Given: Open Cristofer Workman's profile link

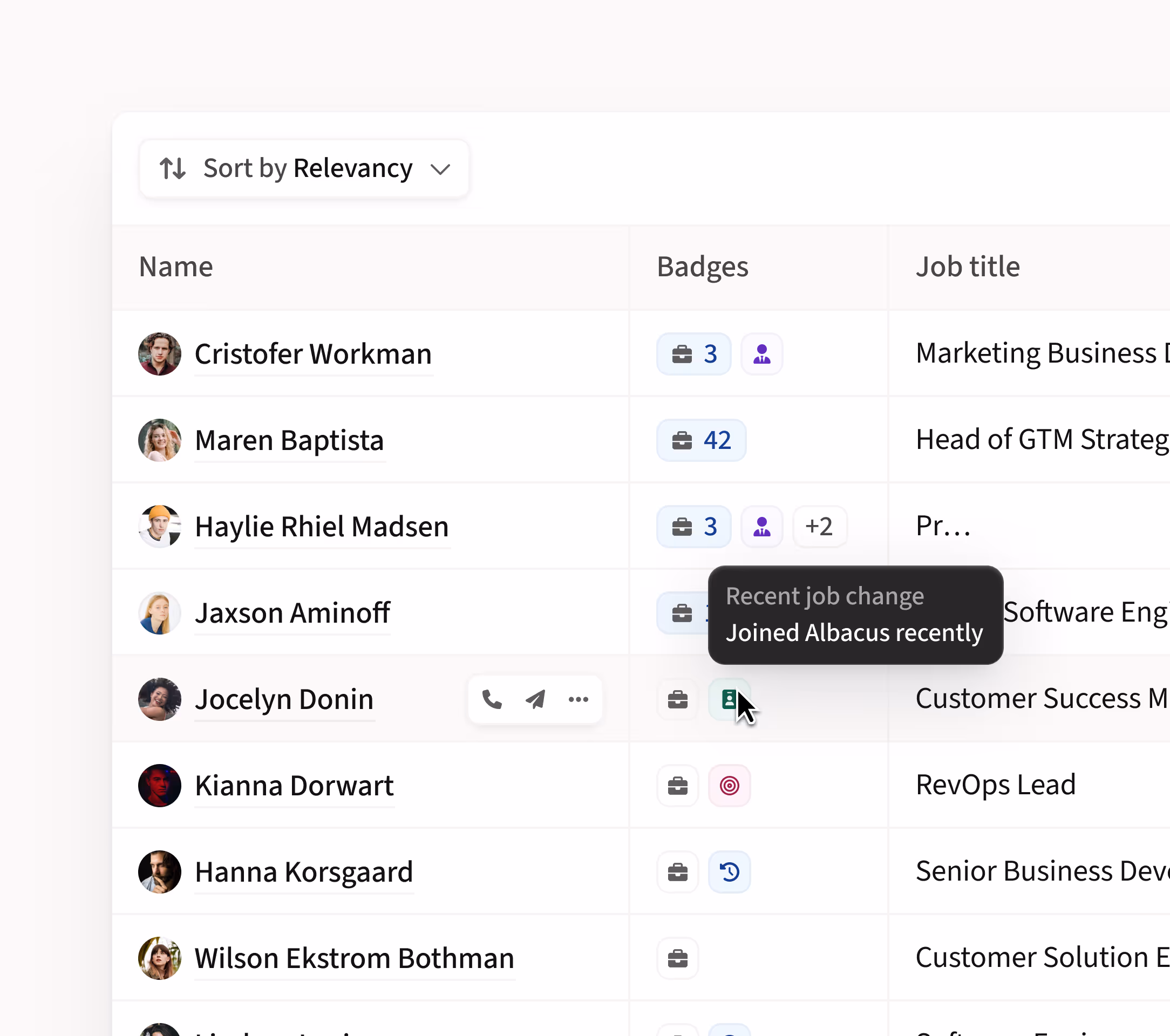Looking at the screenshot, I should click(313, 354).
